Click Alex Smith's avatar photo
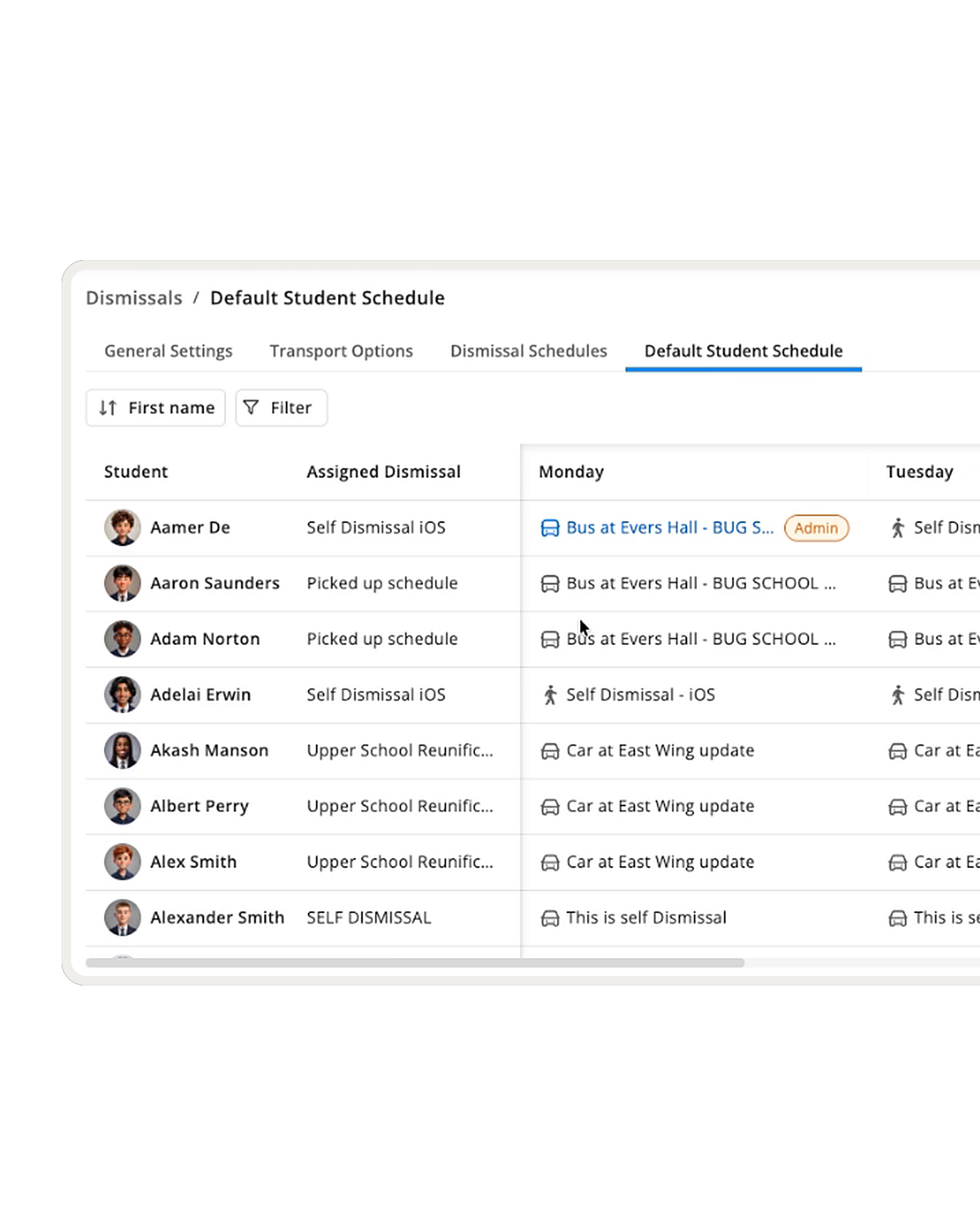The width and height of the screenshot is (980, 1225). pos(122,862)
